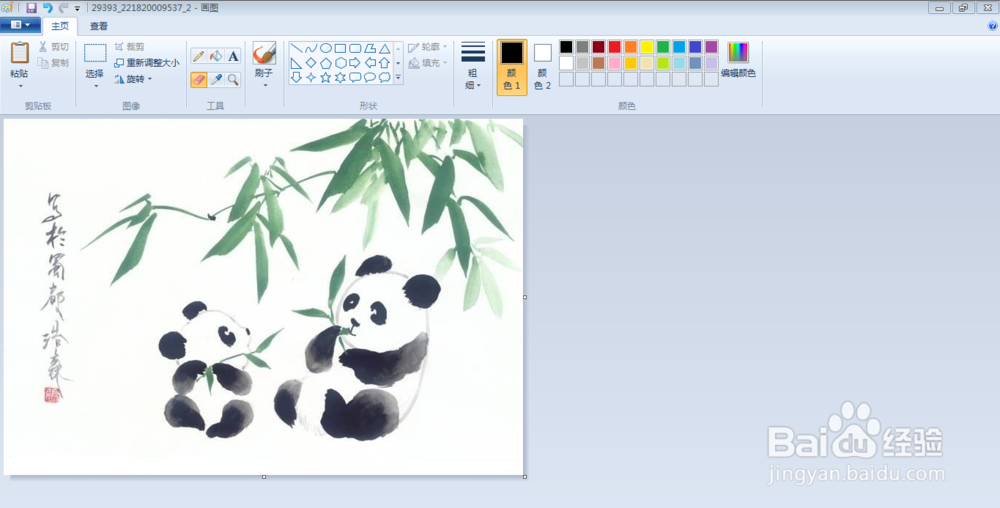
Task: Select the Magnifier tool
Action: (x=233, y=80)
